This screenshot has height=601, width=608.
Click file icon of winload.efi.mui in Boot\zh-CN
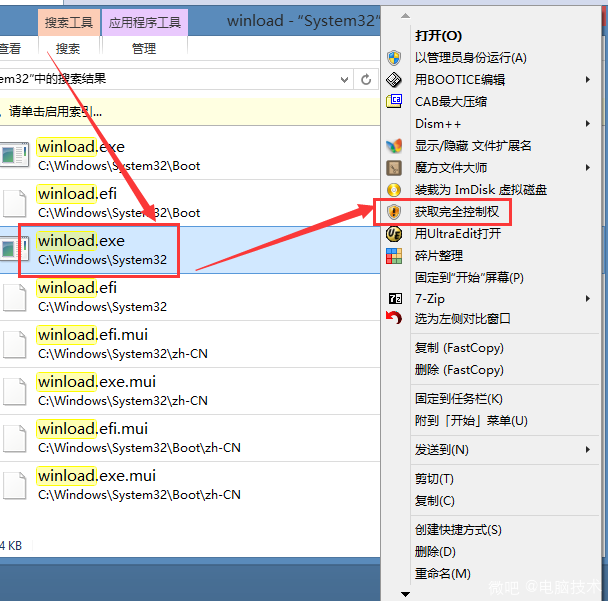tap(15, 438)
